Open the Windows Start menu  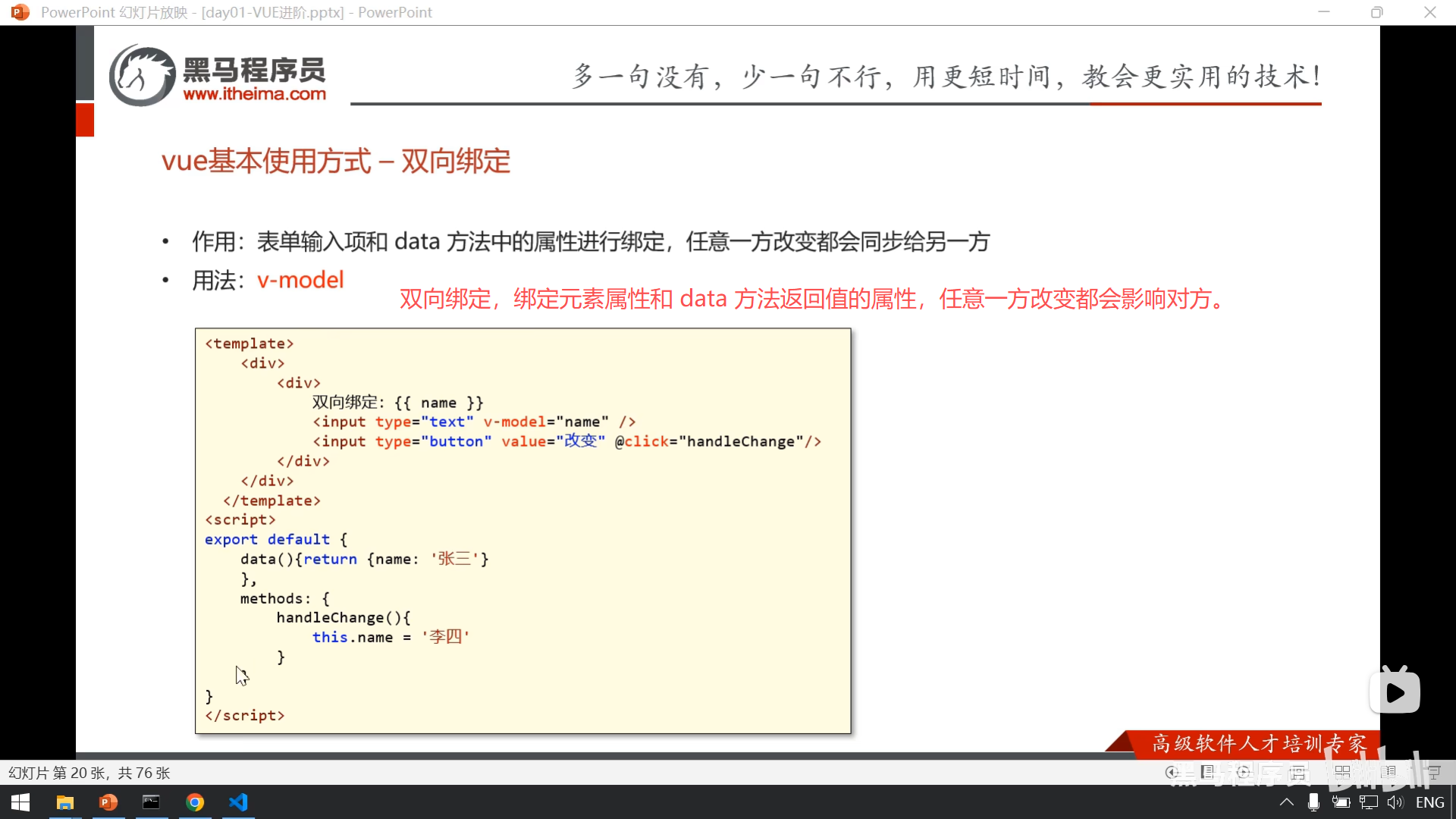click(20, 802)
